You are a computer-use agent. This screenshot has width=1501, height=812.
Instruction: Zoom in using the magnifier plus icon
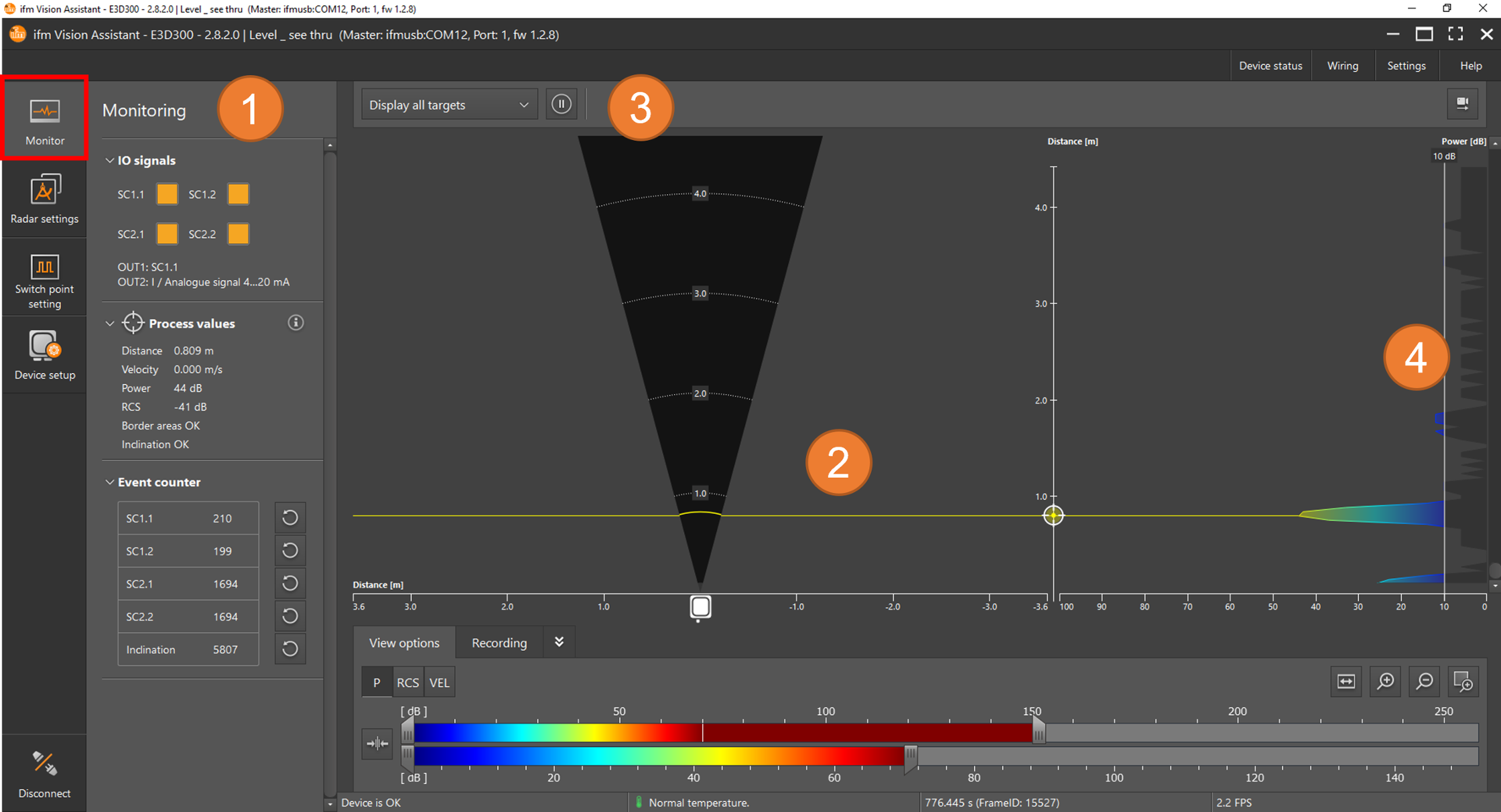pyautogui.click(x=1385, y=681)
